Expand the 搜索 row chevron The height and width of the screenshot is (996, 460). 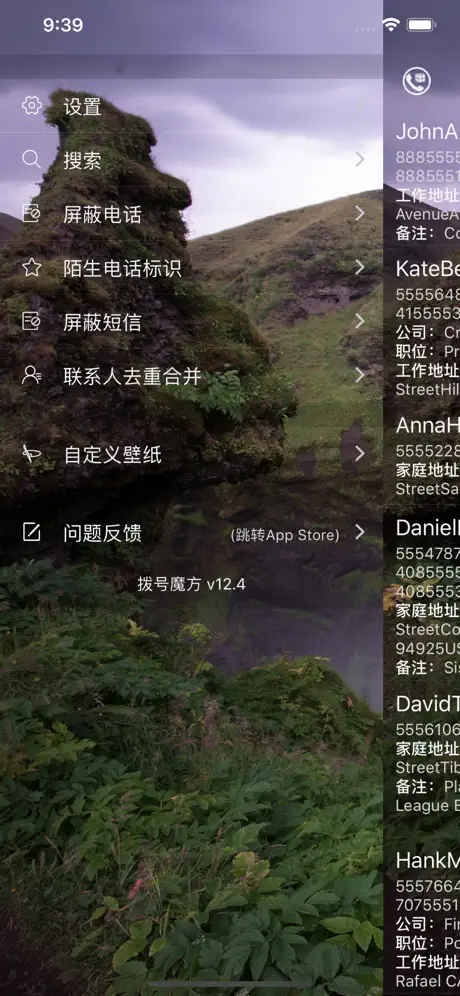(360, 159)
